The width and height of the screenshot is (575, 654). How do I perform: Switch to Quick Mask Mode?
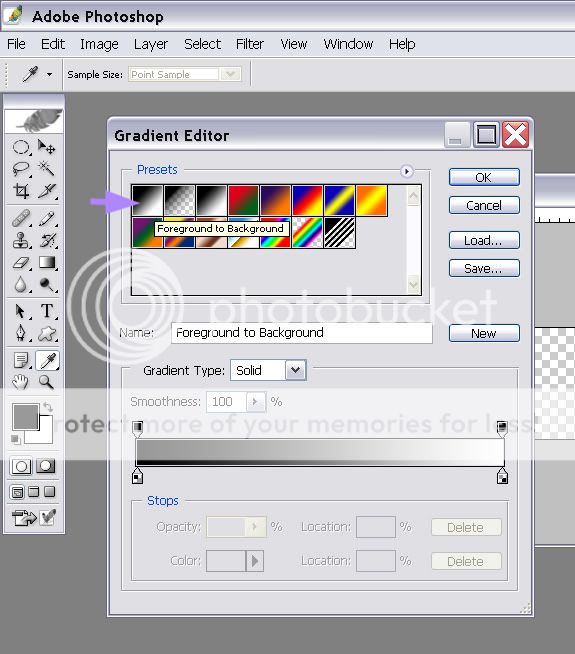(46, 466)
